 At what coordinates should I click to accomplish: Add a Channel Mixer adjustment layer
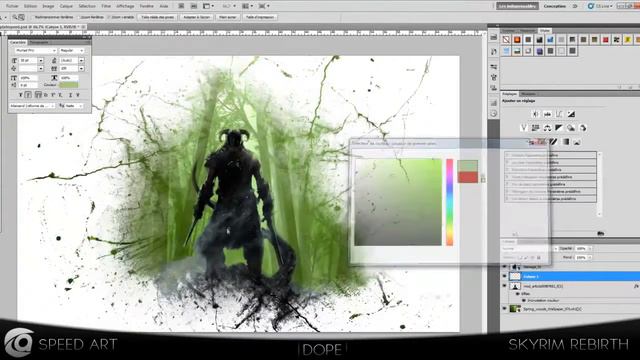[x=583, y=128]
